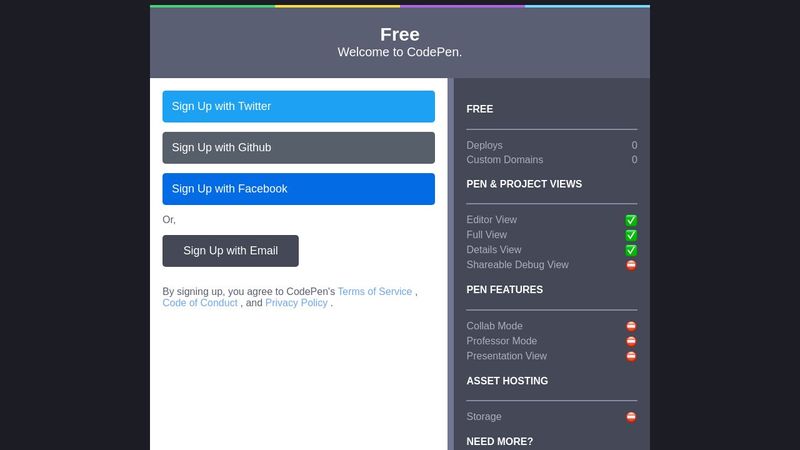
Task: Click the 'PEN & PROJECT VIEWS' heading
Action: pos(524,184)
